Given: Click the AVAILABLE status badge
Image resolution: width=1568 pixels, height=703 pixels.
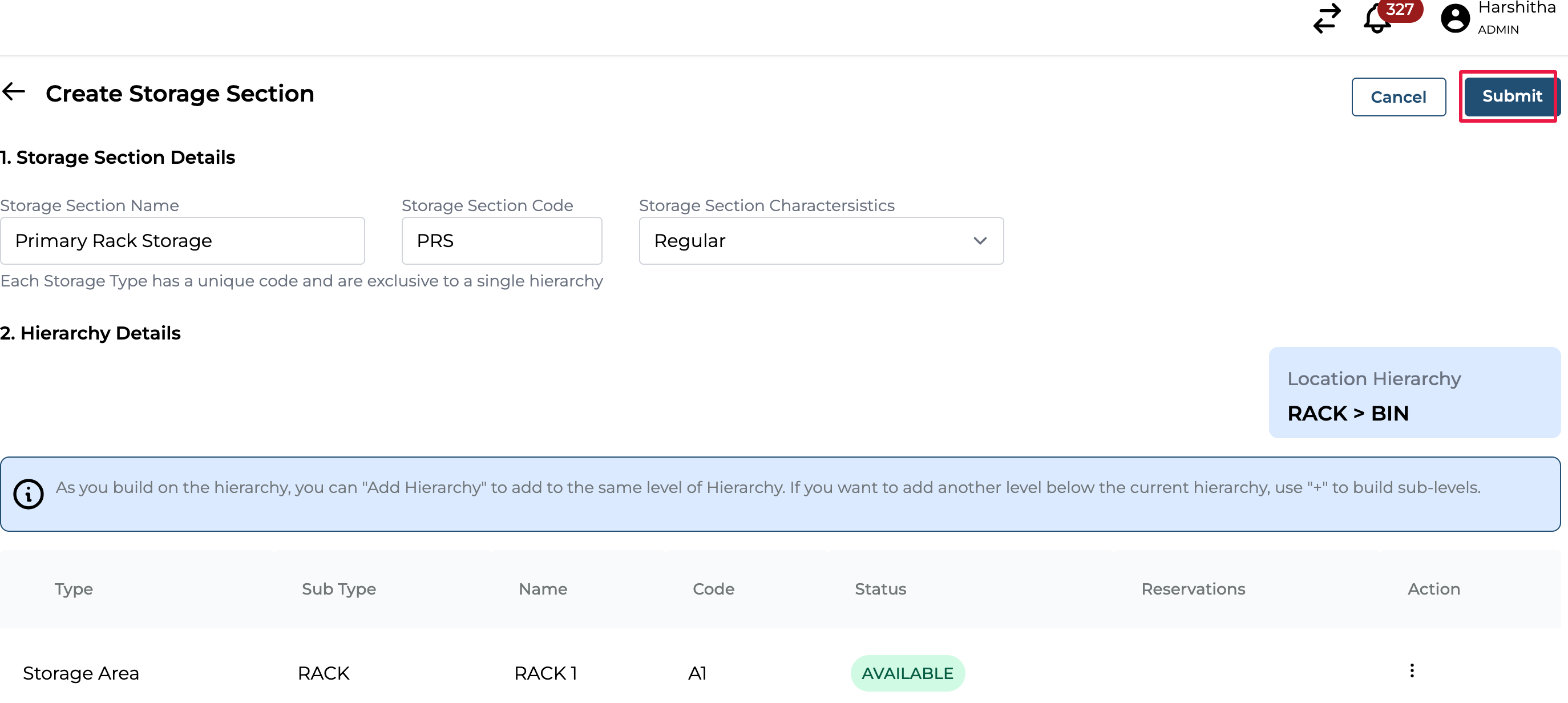Looking at the screenshot, I should click(907, 673).
